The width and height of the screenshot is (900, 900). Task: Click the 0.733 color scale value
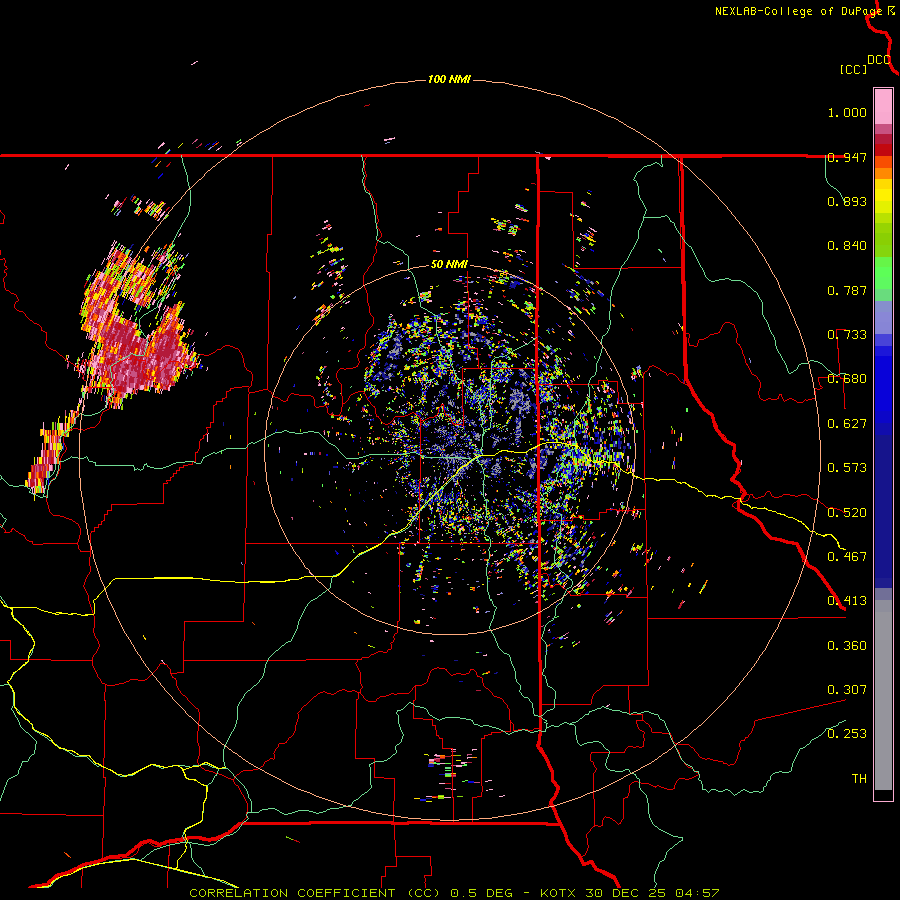click(847, 335)
